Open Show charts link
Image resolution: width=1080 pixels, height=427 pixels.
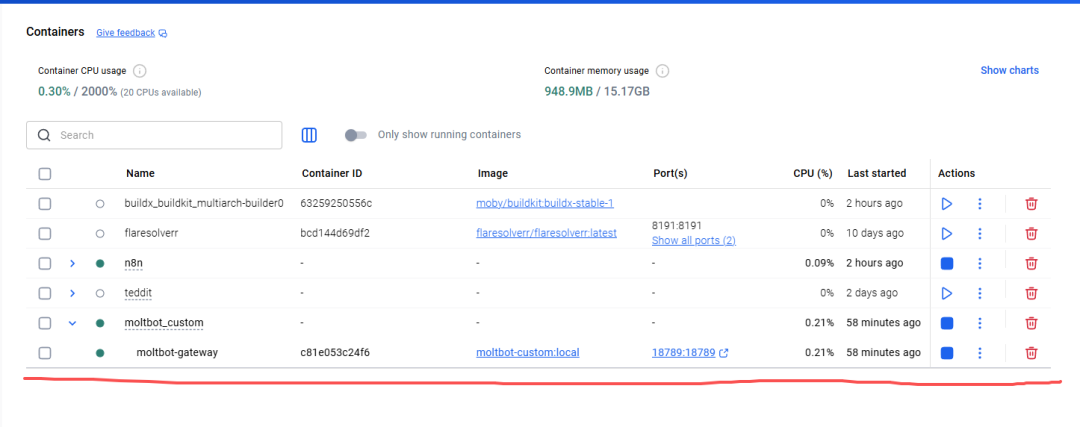click(1009, 71)
